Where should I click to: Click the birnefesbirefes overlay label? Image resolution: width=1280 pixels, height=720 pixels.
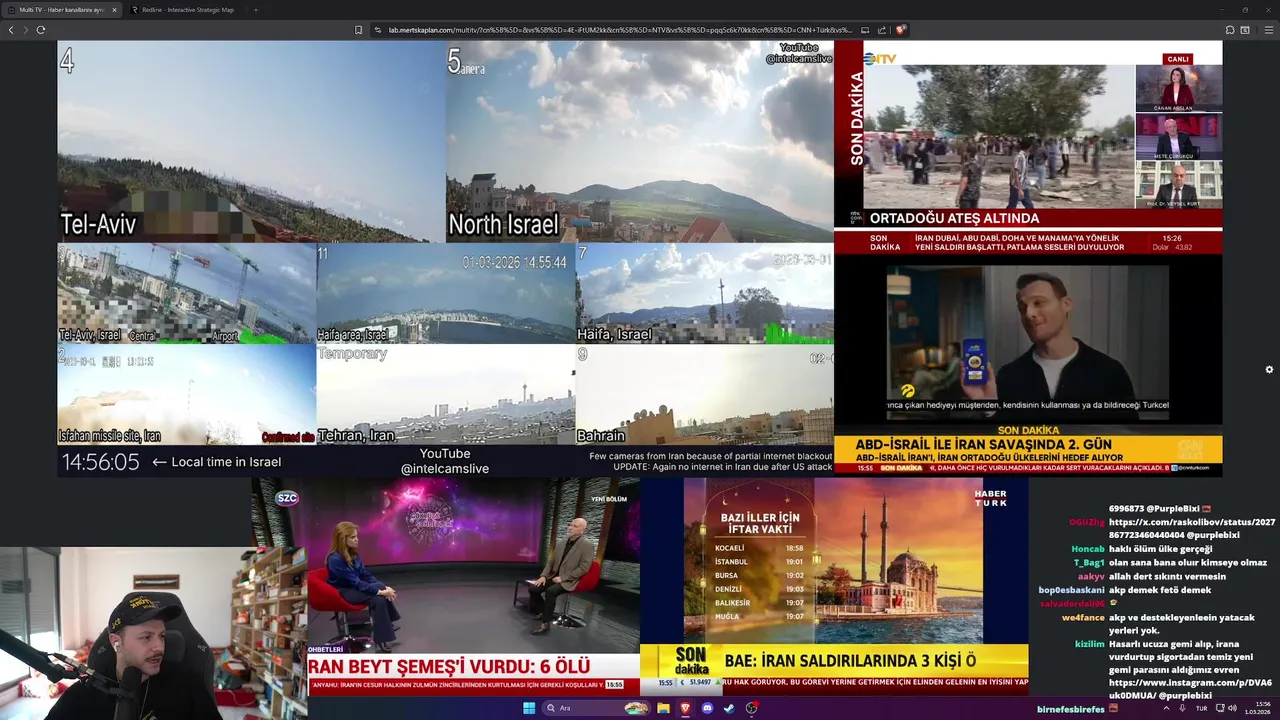click(x=1071, y=709)
